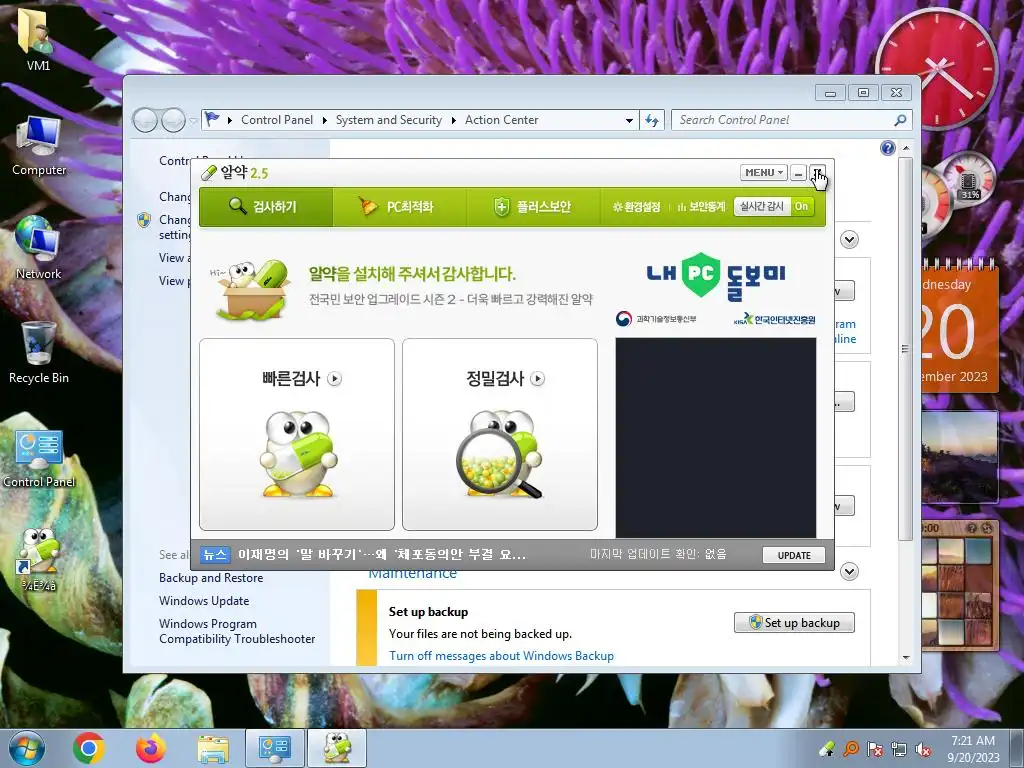Click the ALYac 2.5 title logo
This screenshot has width=1024, height=768.
point(235,172)
